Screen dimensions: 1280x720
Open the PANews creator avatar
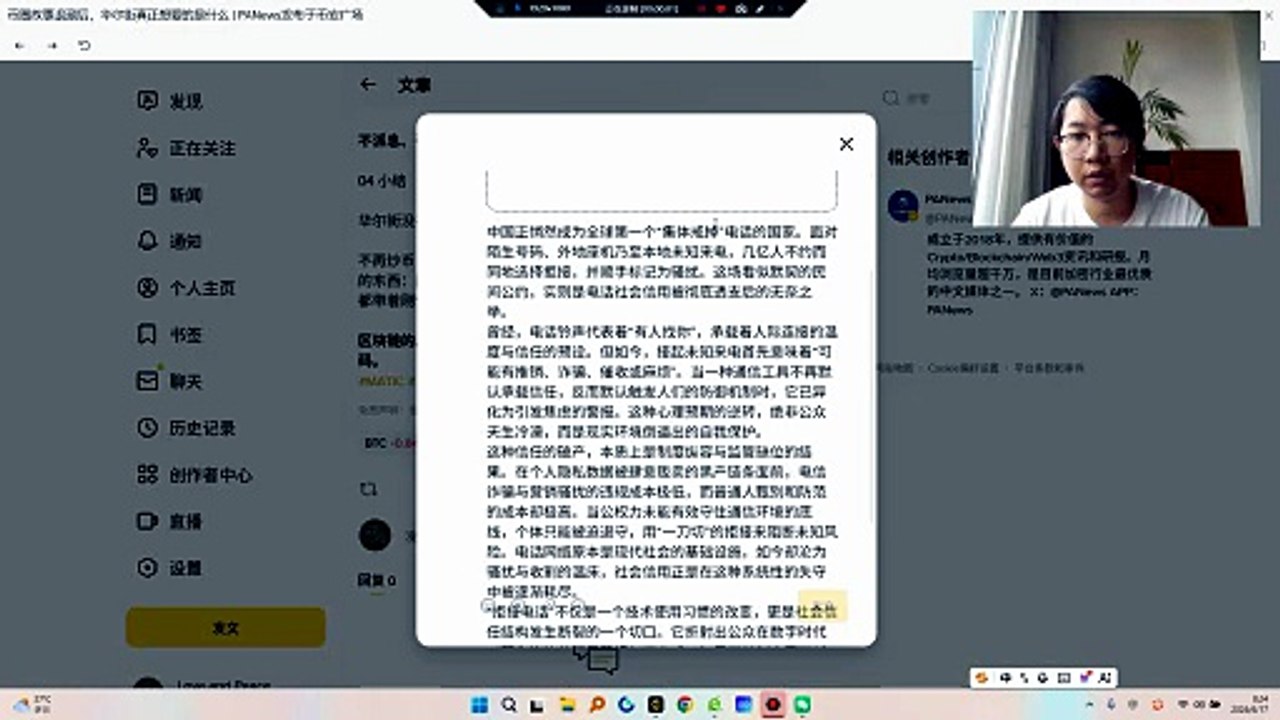pos(903,206)
